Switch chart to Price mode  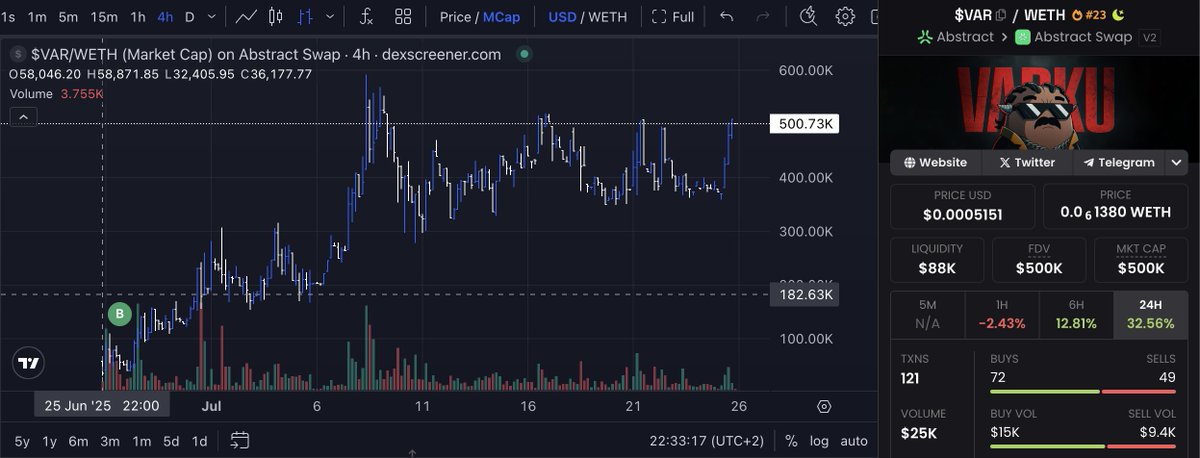[455, 16]
